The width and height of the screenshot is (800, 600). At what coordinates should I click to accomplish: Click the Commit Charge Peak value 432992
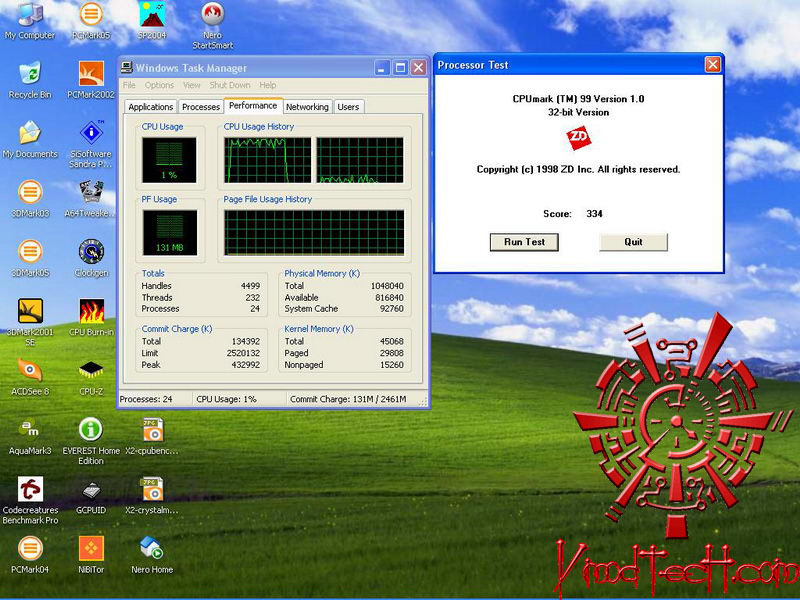(246, 365)
